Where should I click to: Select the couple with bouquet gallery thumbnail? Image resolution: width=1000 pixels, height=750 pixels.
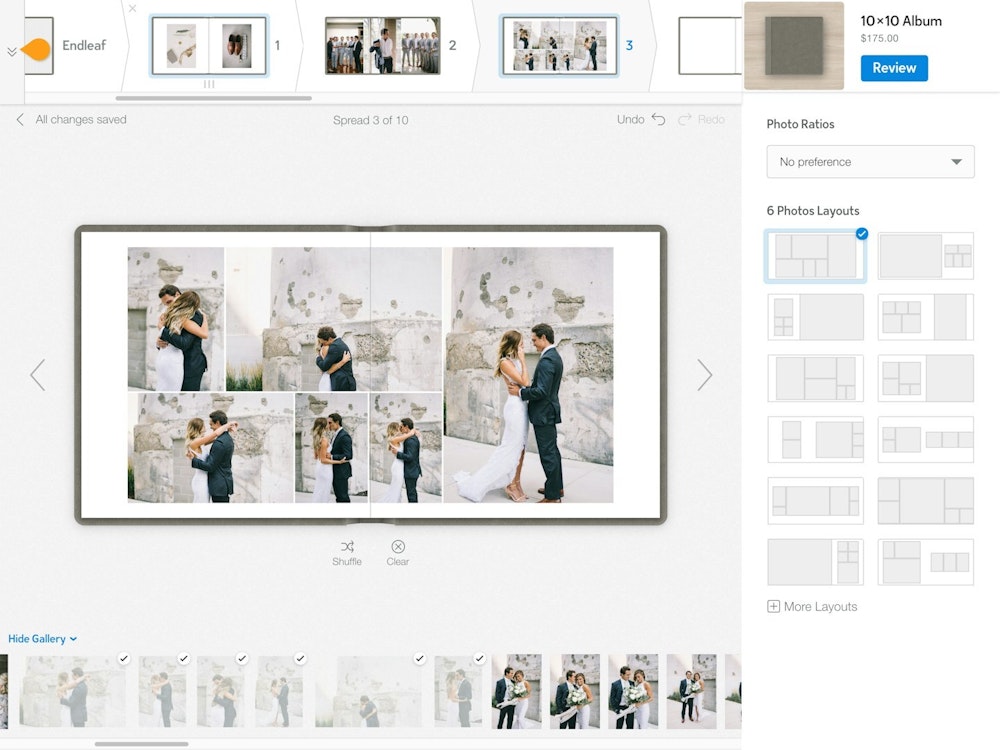pyautogui.click(x=517, y=691)
